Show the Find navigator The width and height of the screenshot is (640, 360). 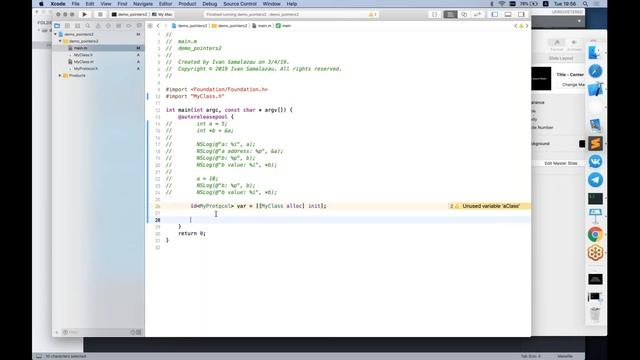click(x=88, y=26)
